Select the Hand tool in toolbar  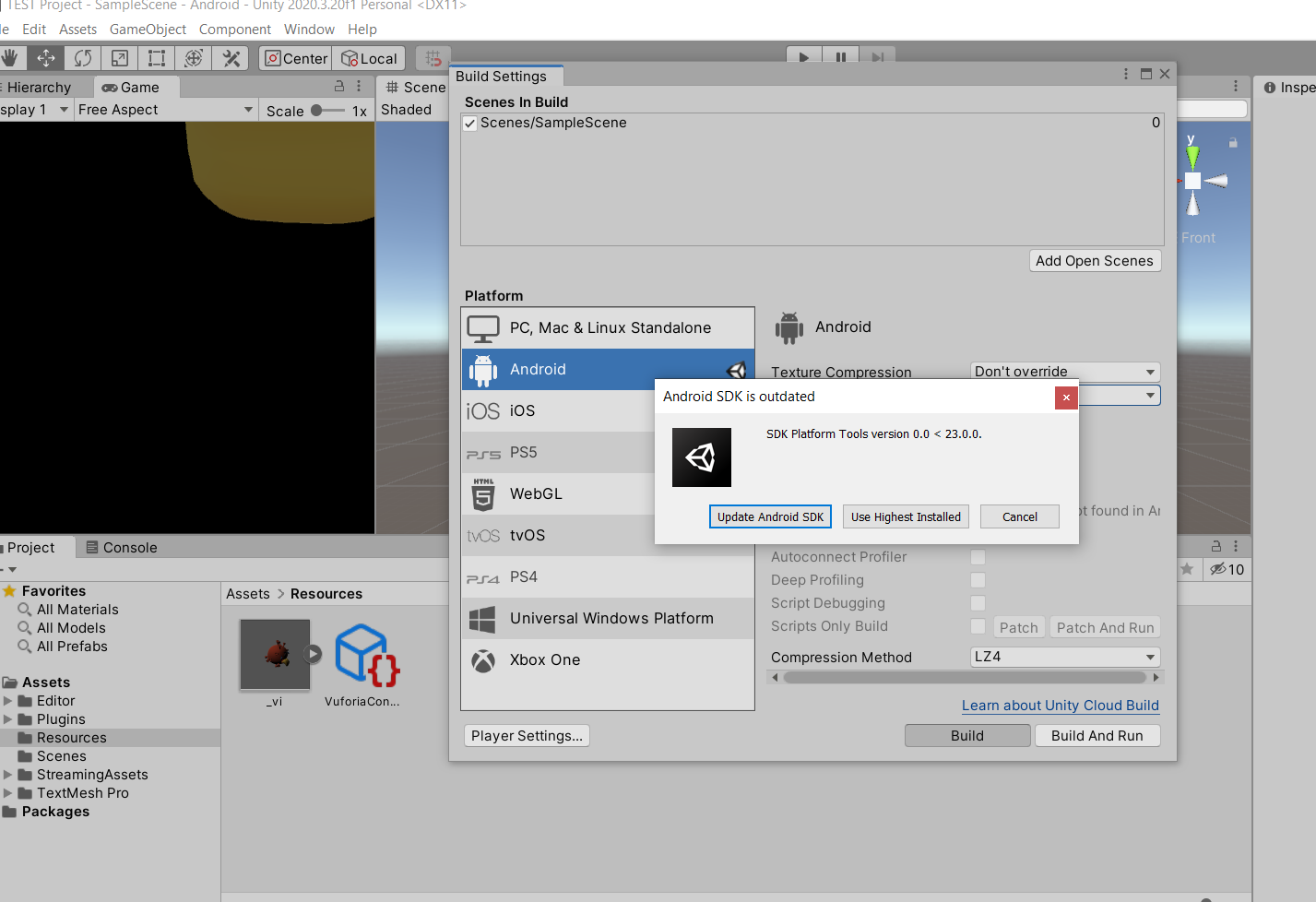point(10,58)
